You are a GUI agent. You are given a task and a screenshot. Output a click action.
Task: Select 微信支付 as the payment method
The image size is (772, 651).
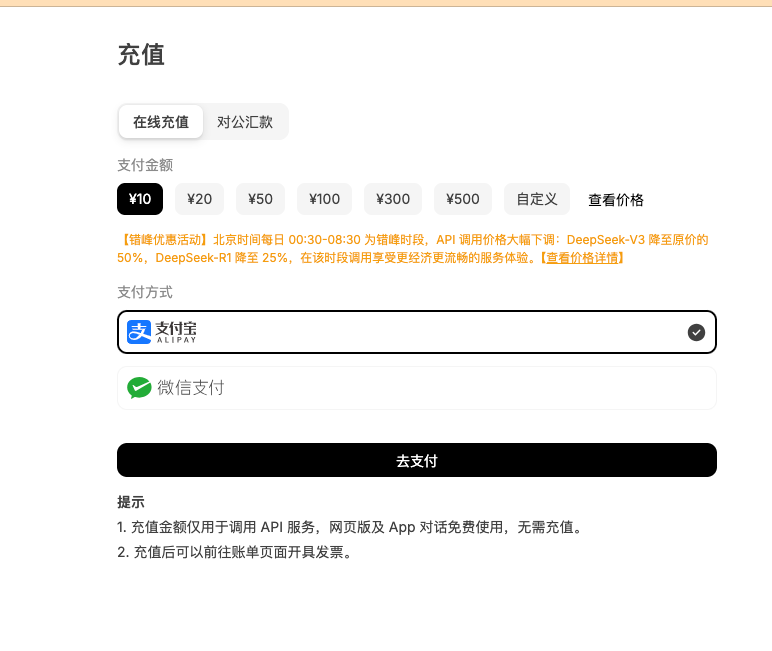(417, 388)
